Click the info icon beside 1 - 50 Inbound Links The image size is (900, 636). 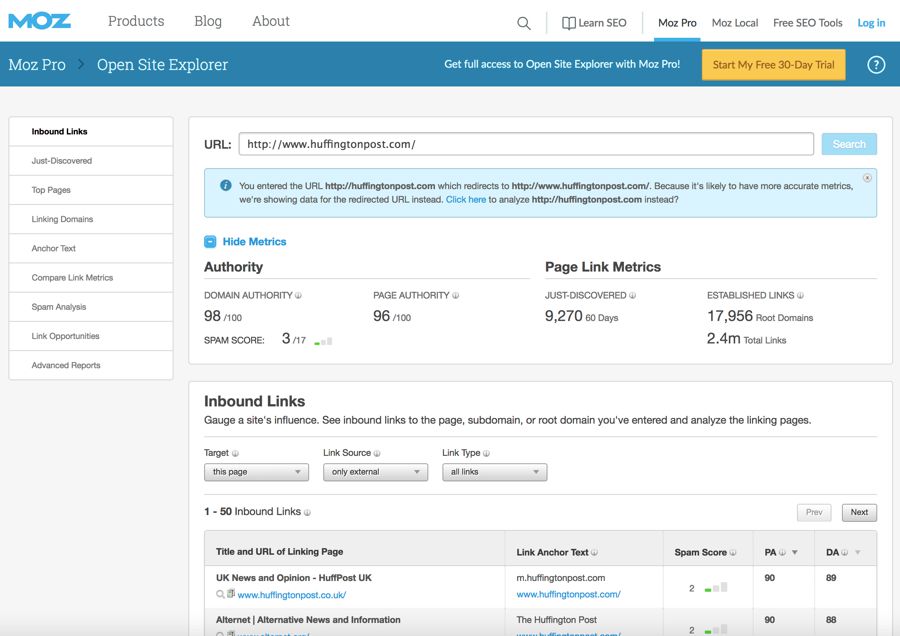(307, 513)
